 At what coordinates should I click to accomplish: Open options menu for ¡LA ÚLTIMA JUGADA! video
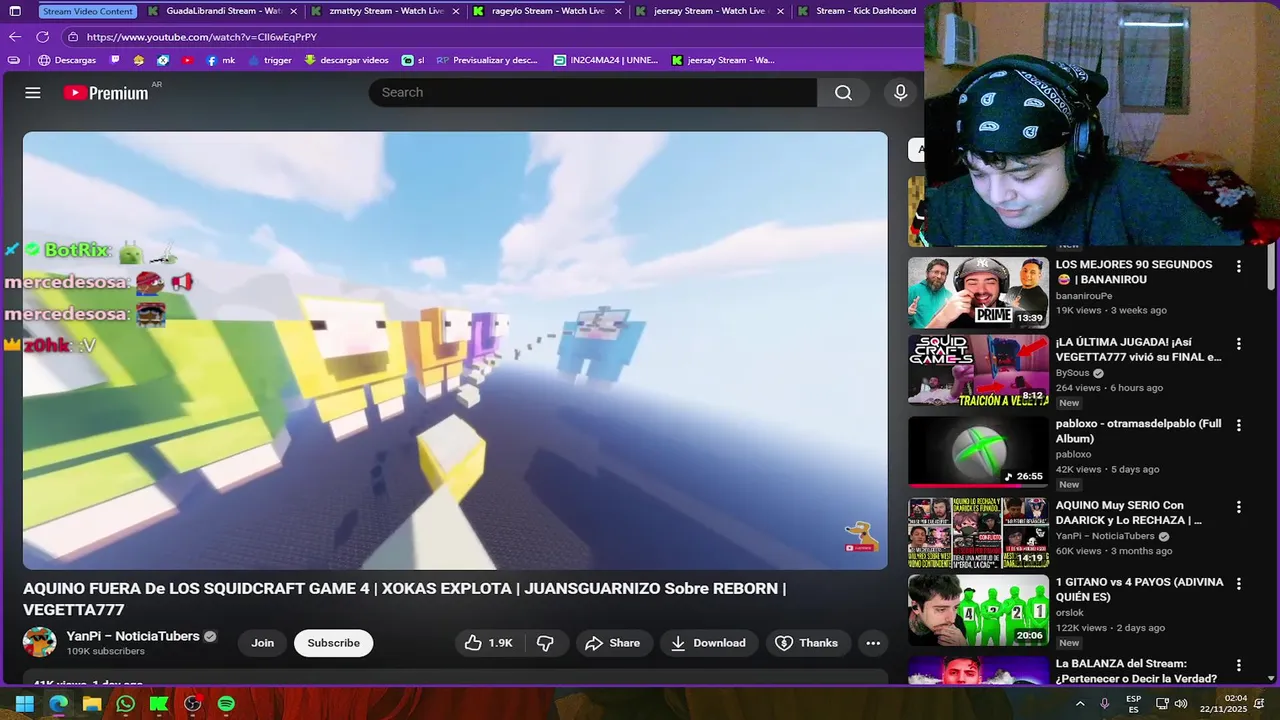[x=1238, y=343]
